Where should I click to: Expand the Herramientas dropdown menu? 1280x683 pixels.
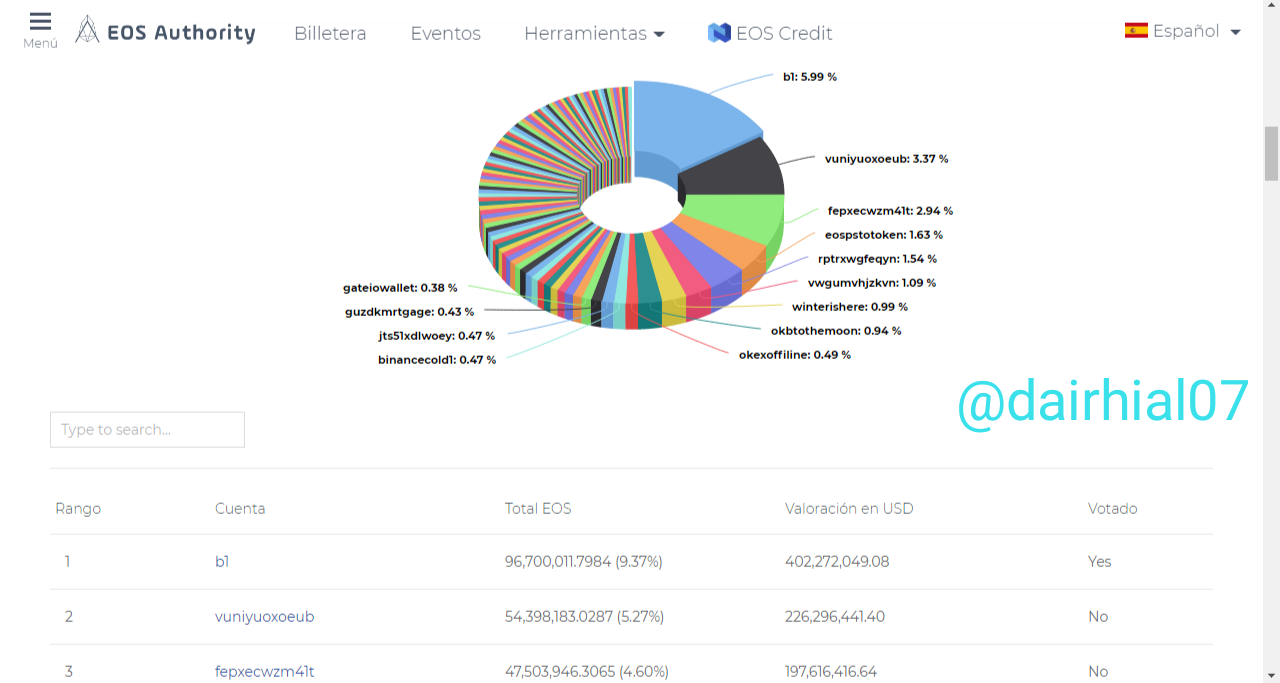click(594, 33)
